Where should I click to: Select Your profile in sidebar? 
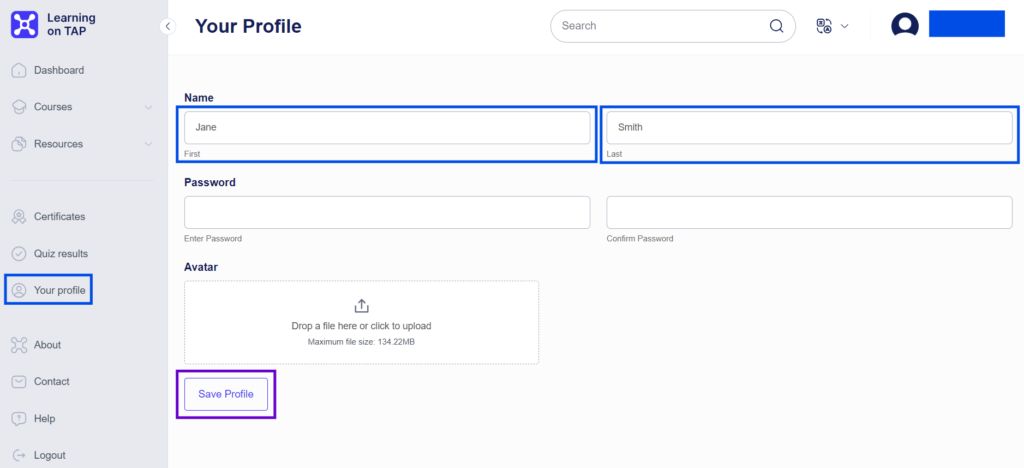coord(59,291)
